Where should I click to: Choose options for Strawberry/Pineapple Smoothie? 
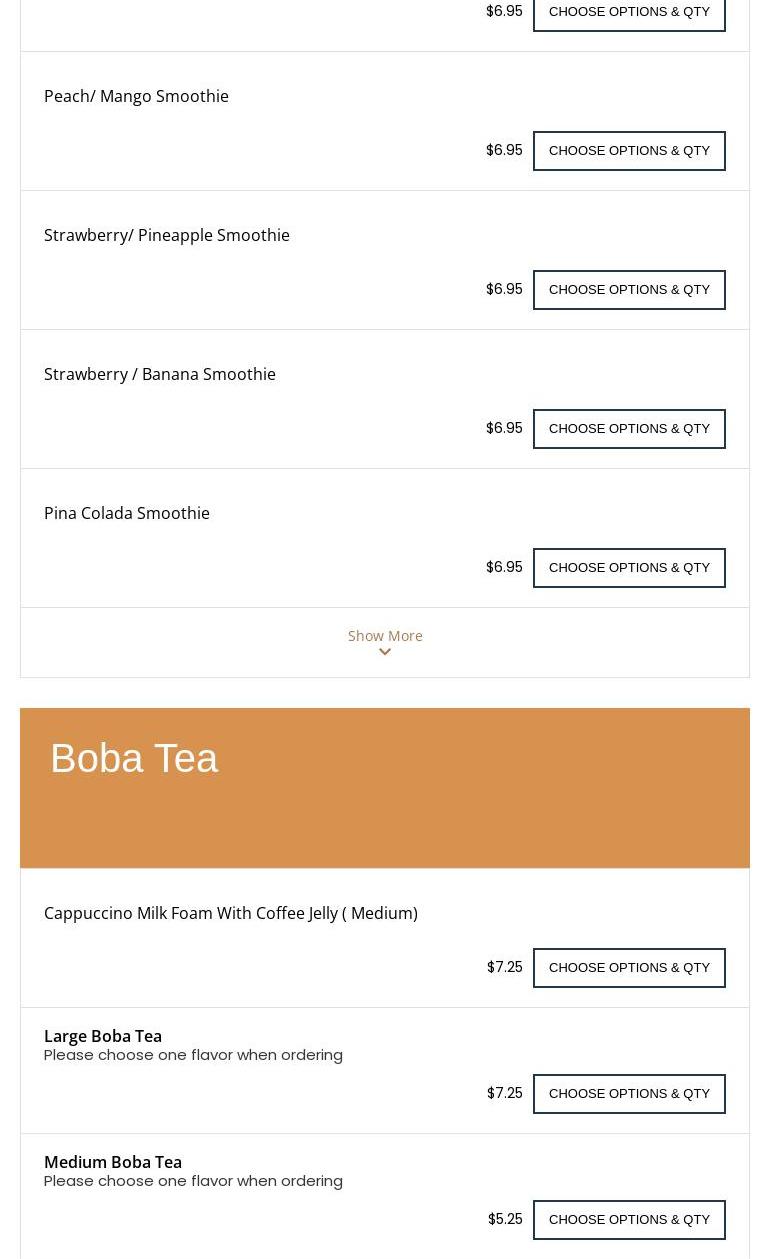[629, 290]
